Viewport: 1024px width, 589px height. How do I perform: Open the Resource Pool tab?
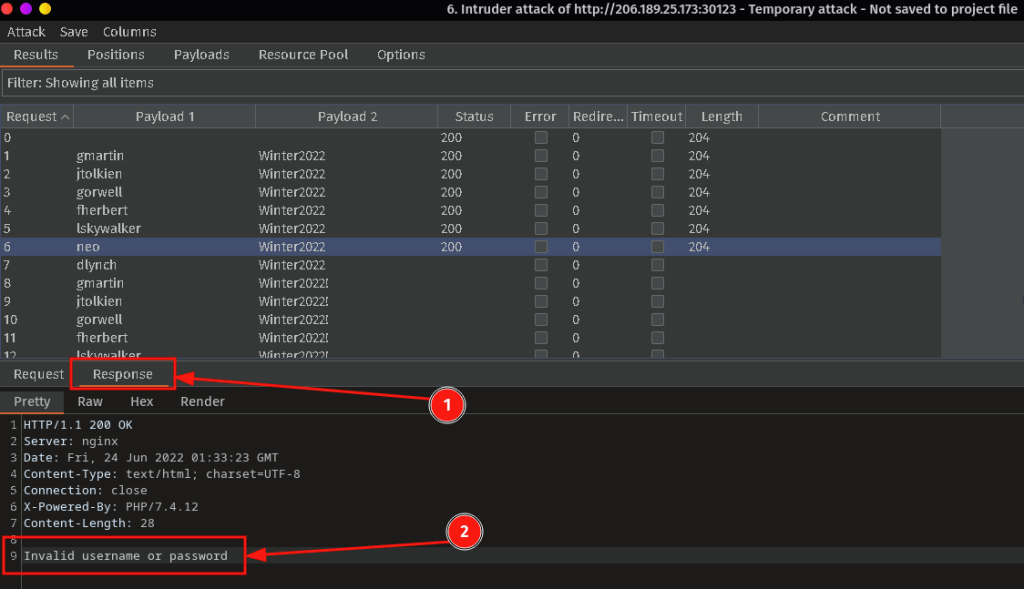303,55
